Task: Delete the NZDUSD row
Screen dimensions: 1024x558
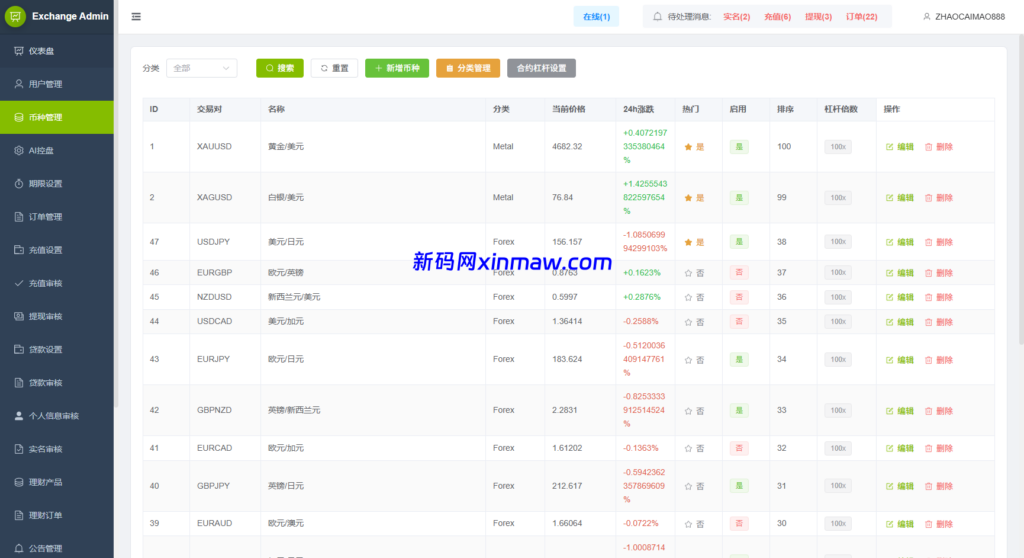Action: pos(938,297)
